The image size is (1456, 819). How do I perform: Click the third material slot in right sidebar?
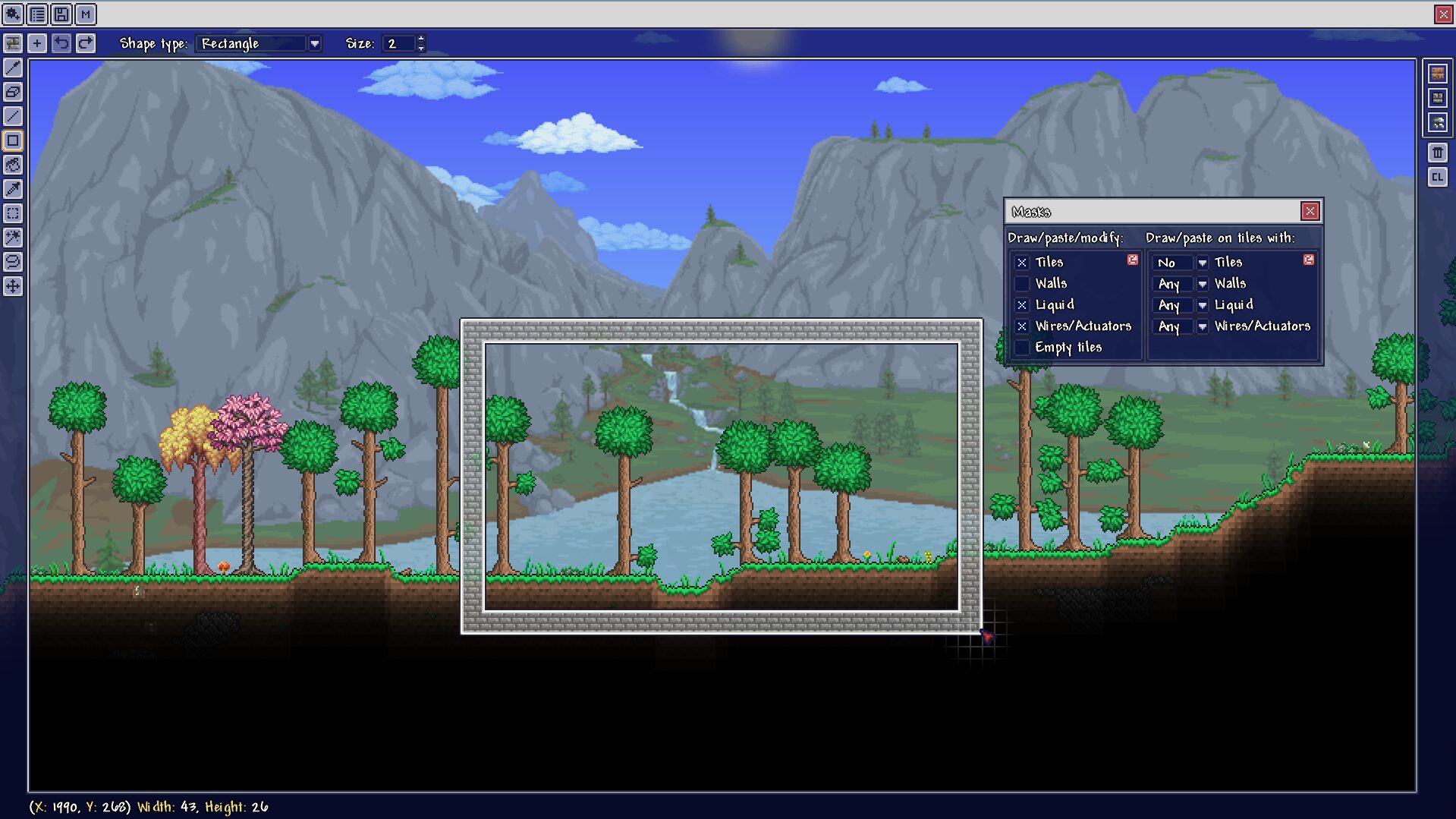(x=1438, y=122)
